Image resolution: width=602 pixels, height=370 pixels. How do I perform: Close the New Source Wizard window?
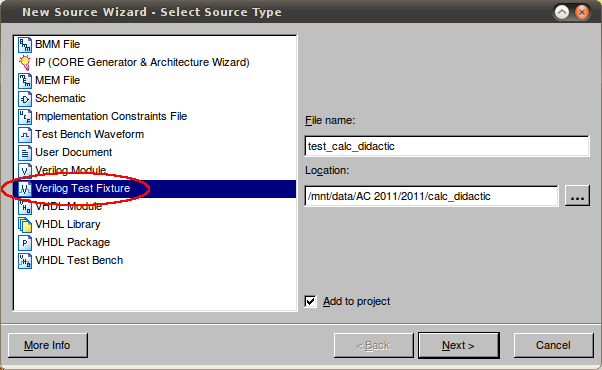coord(582,12)
